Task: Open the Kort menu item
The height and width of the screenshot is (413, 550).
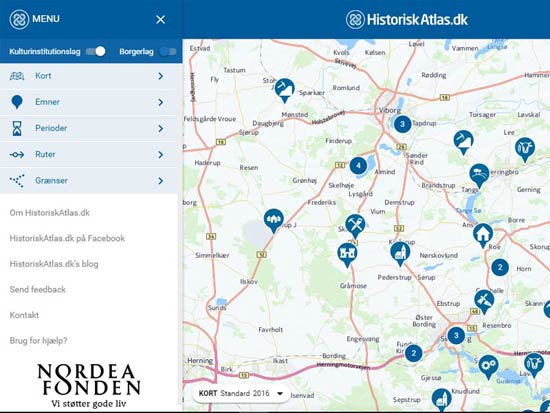Action: pos(89,76)
